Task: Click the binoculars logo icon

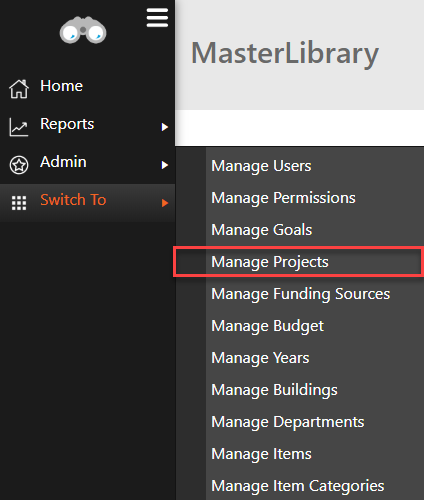Action: pyautogui.click(x=83, y=30)
